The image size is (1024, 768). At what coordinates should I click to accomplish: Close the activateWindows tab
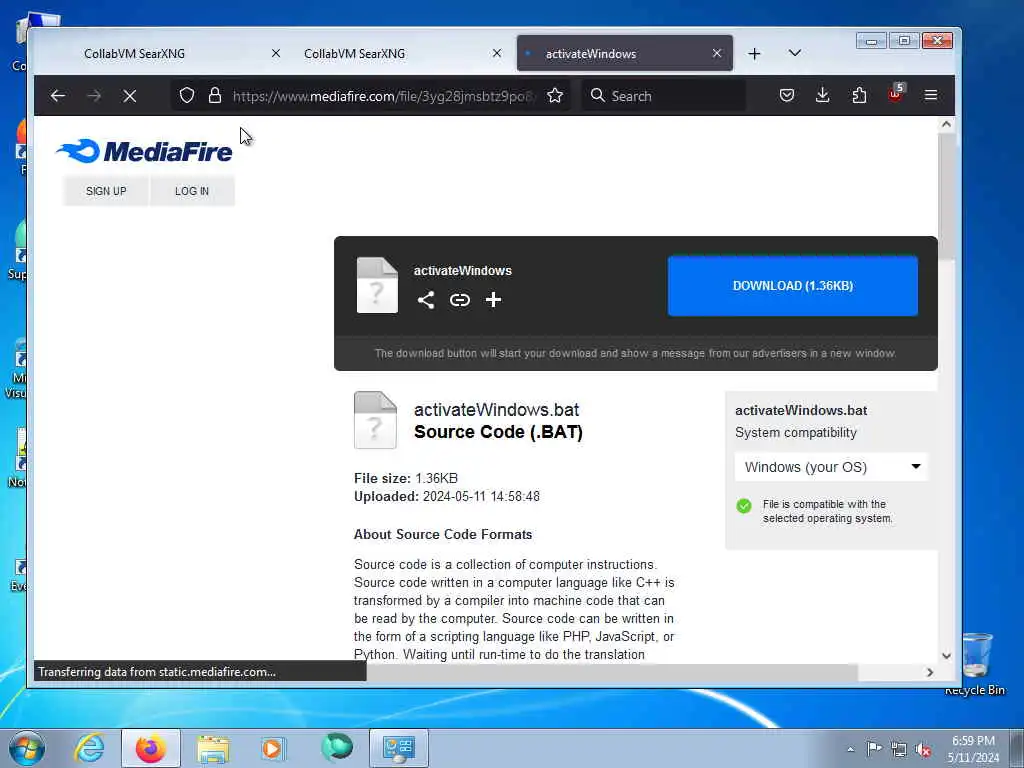[x=717, y=54]
